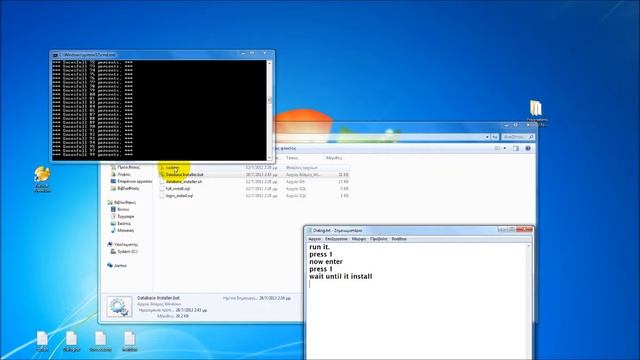
Task: Open Explorer address bar history dropdown
Action: pos(487,137)
